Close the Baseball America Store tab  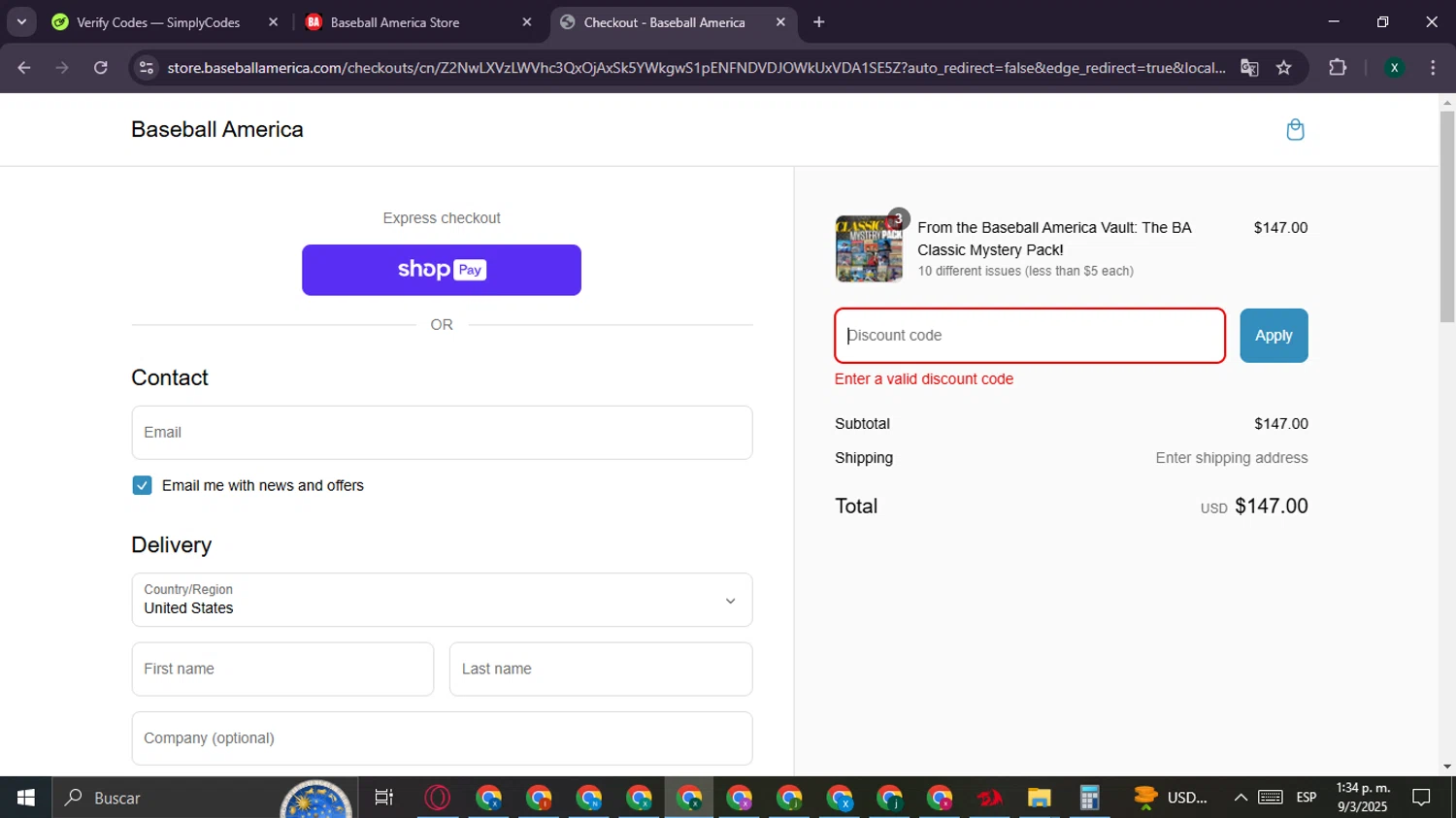pyautogui.click(x=527, y=22)
